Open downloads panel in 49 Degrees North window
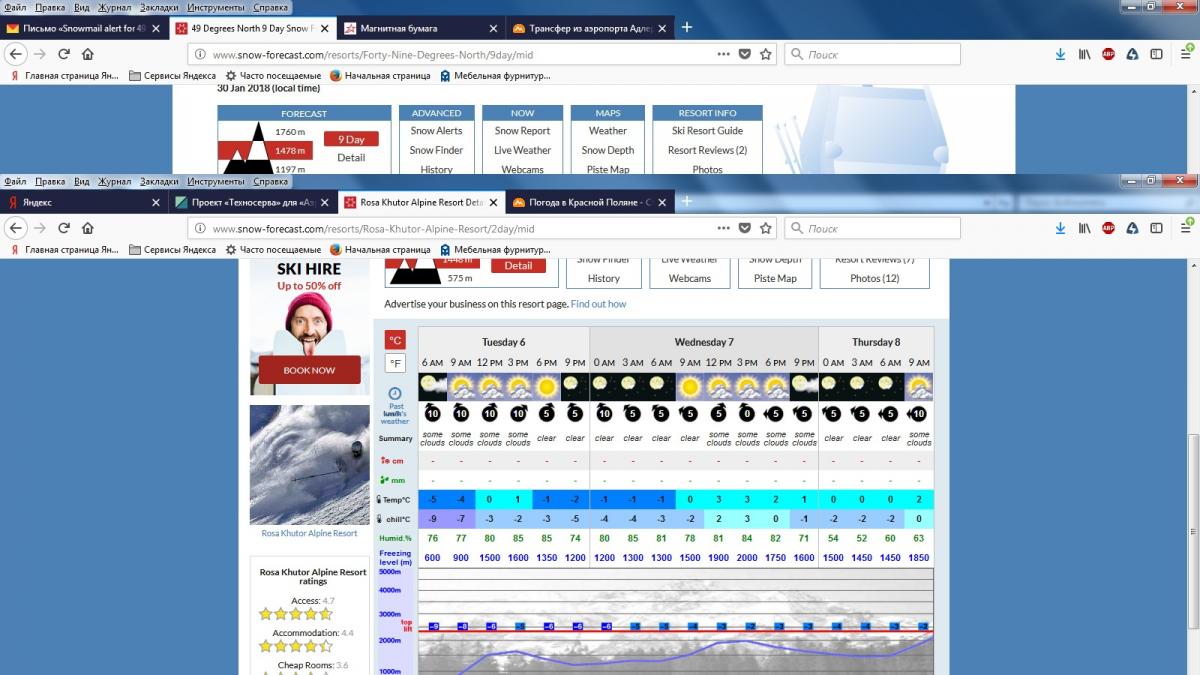Screen dimensions: 1200x675 [1061, 54]
